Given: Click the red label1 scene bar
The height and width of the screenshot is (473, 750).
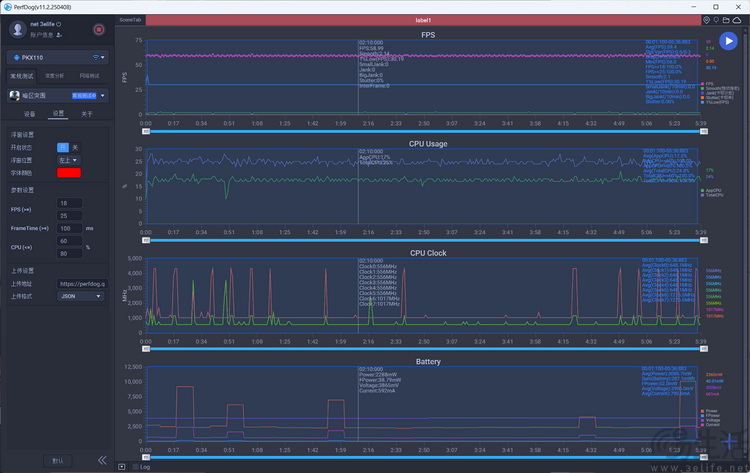Looking at the screenshot, I should pos(423,20).
